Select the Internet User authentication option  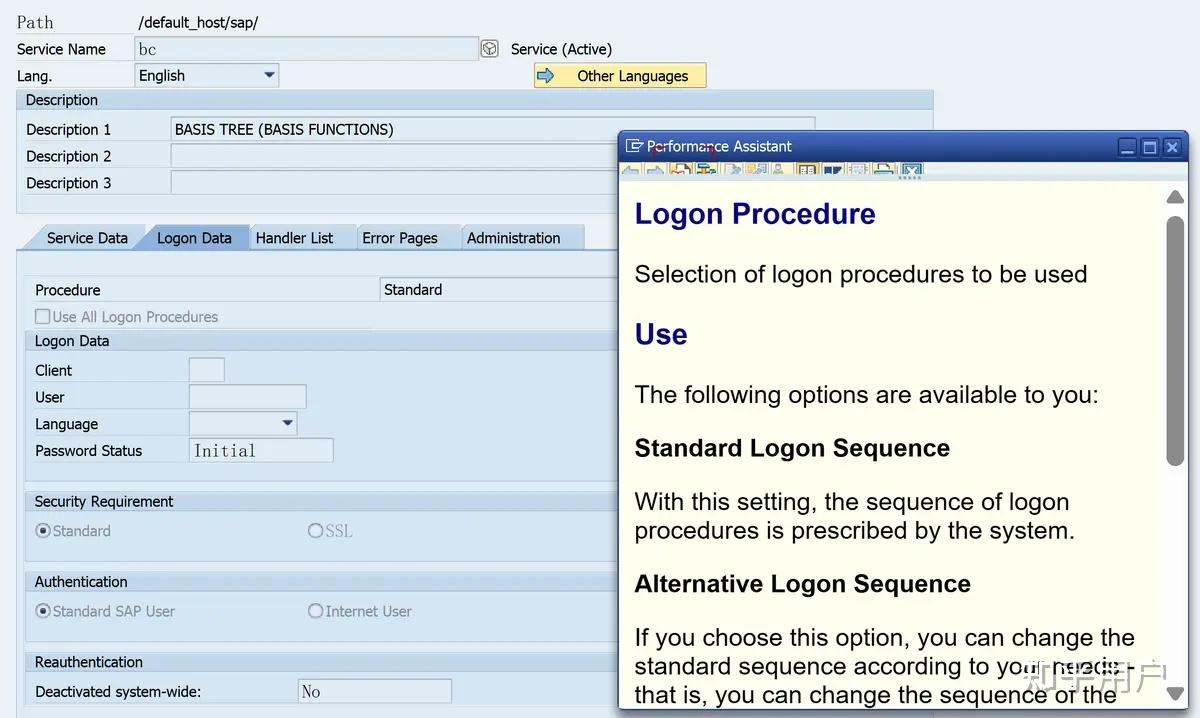click(315, 611)
